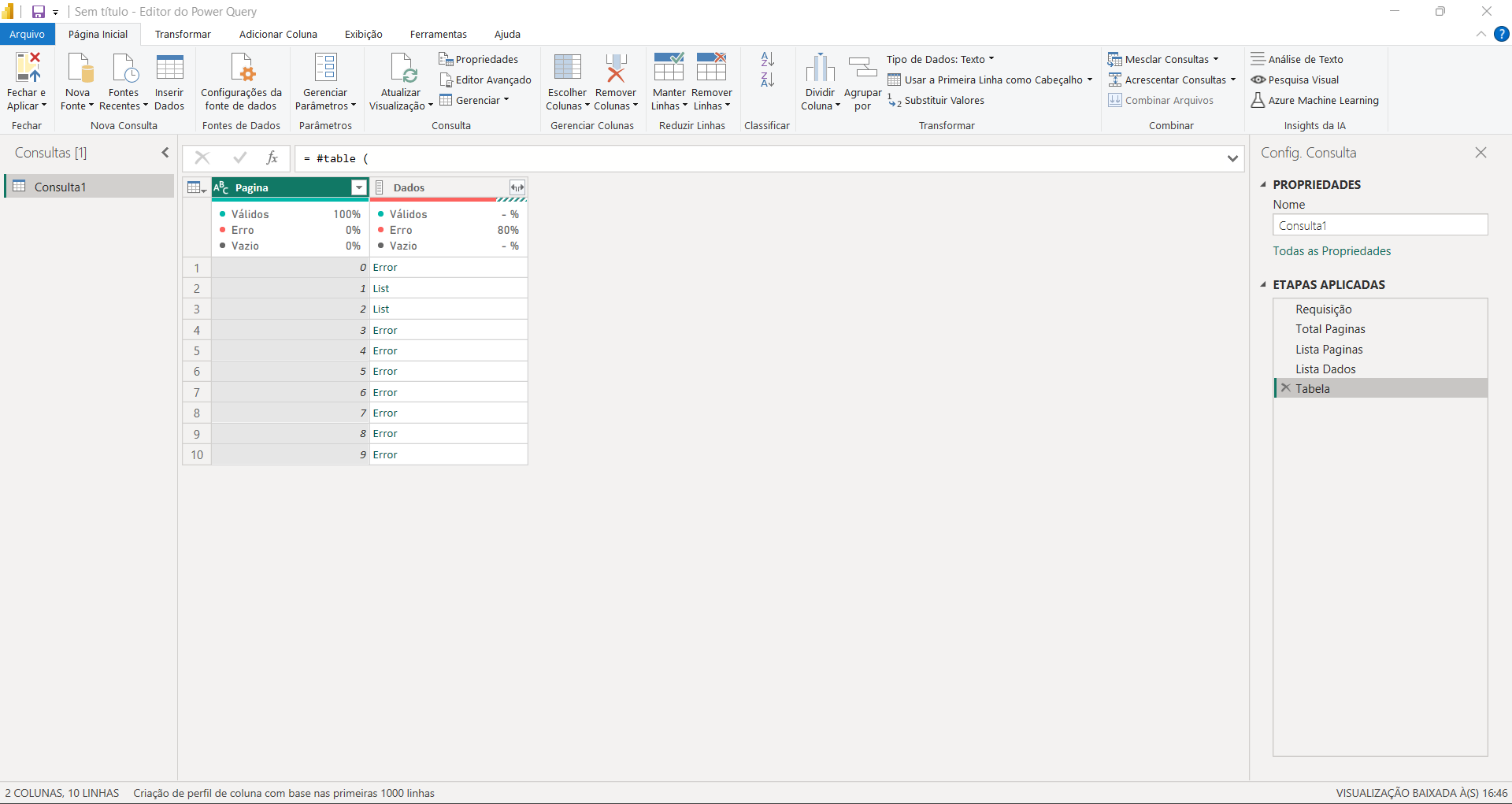Click Escolher Colunas icon
Viewport: 1512px width, 804px height.
coord(567,68)
